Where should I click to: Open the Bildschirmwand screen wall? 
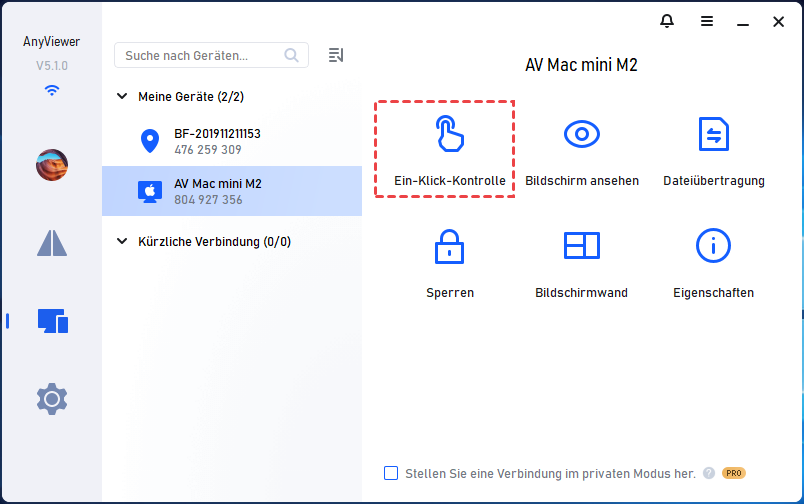581,246
